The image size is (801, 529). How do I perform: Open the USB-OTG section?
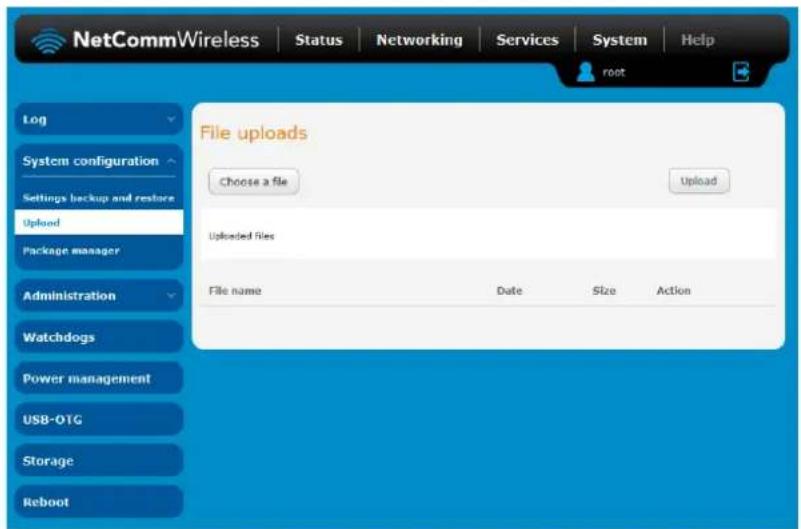click(99, 420)
